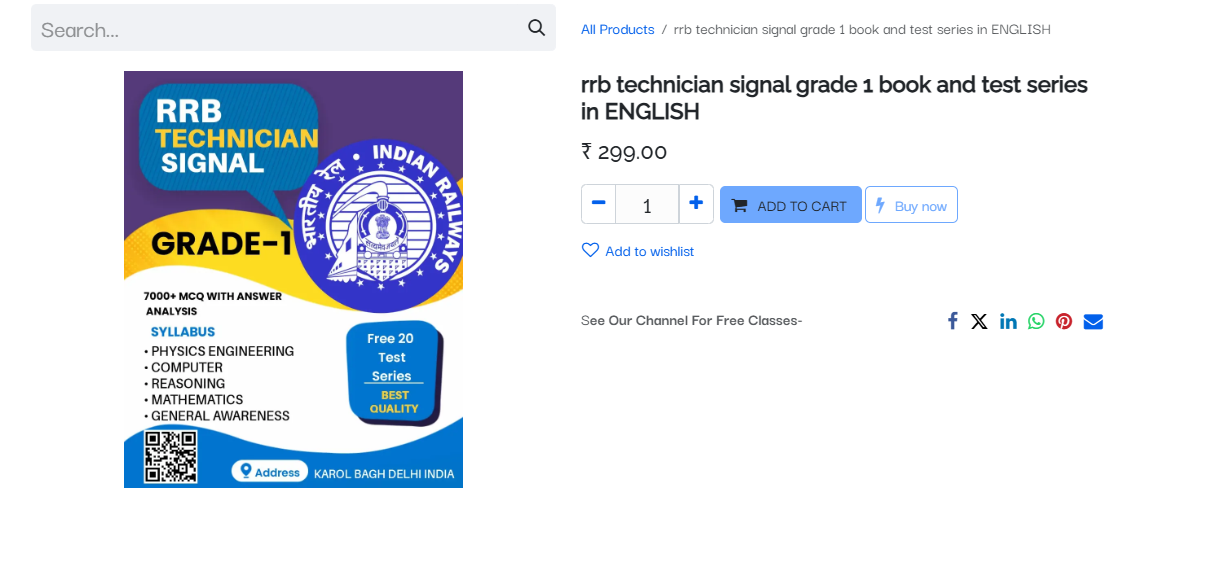
Task: Share product on X (Twitter)
Action: pyautogui.click(x=979, y=321)
